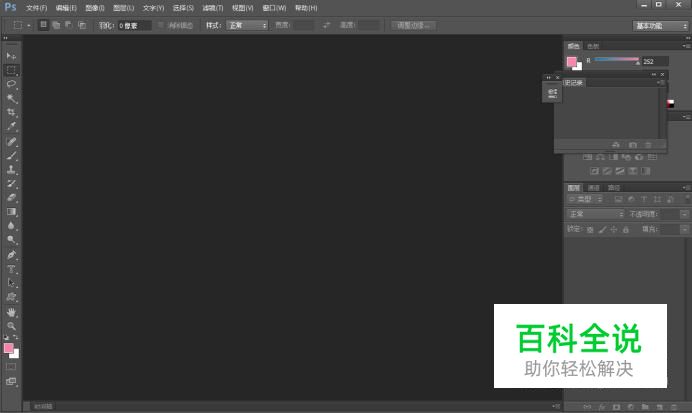Click add to selection mode button

[56, 25]
